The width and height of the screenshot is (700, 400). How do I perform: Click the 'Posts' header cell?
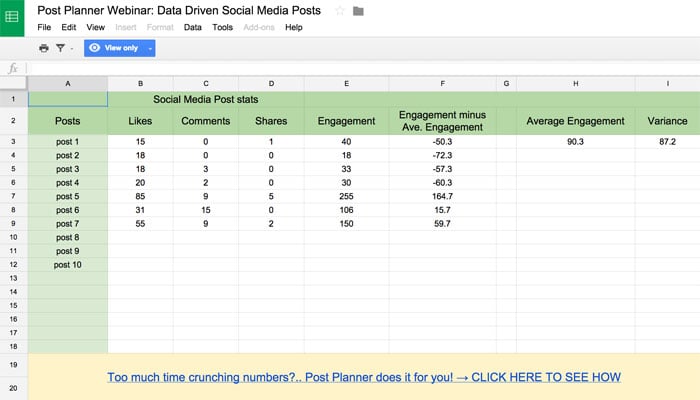tap(67, 121)
